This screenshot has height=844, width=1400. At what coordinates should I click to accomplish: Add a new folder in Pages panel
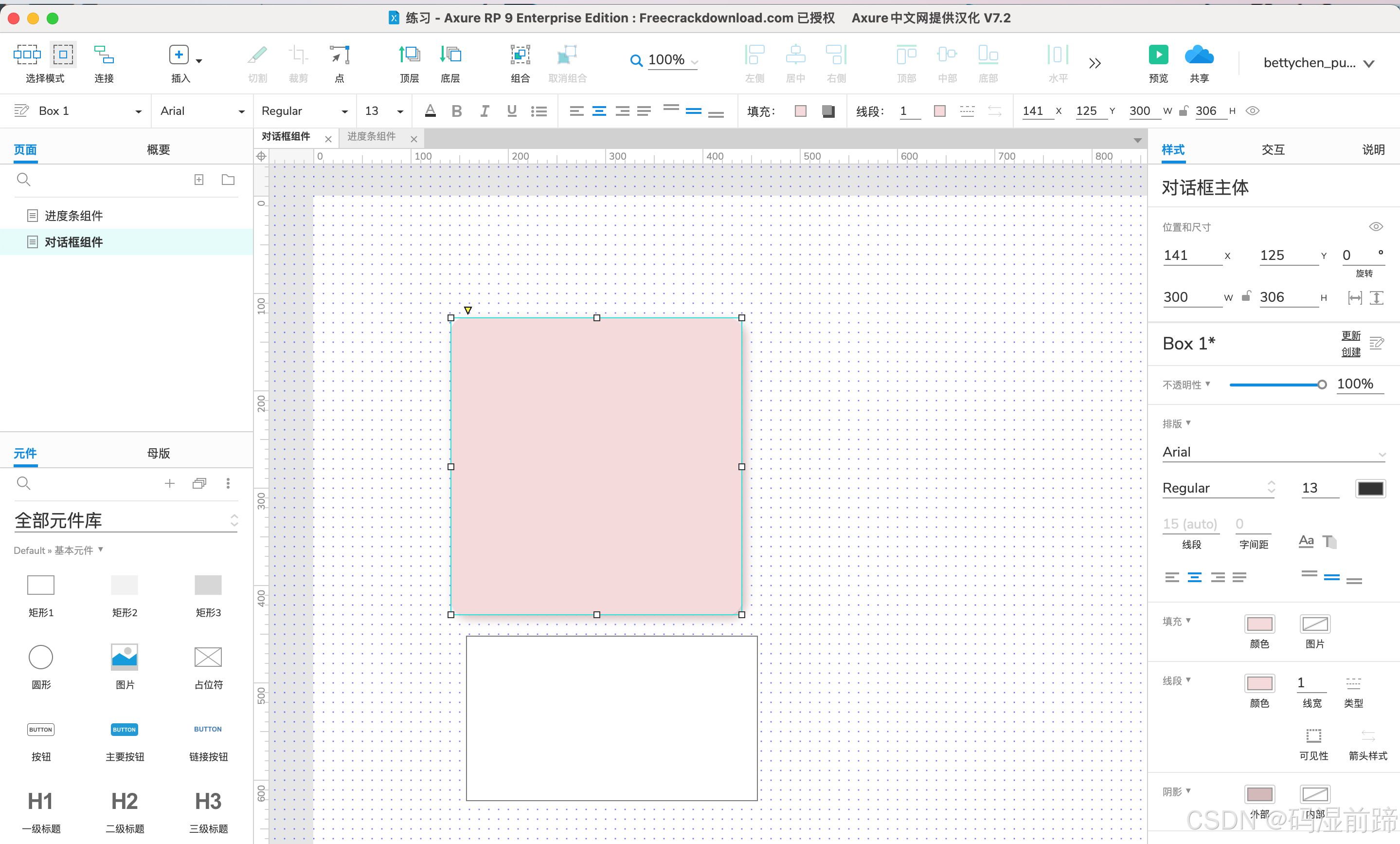(228, 180)
